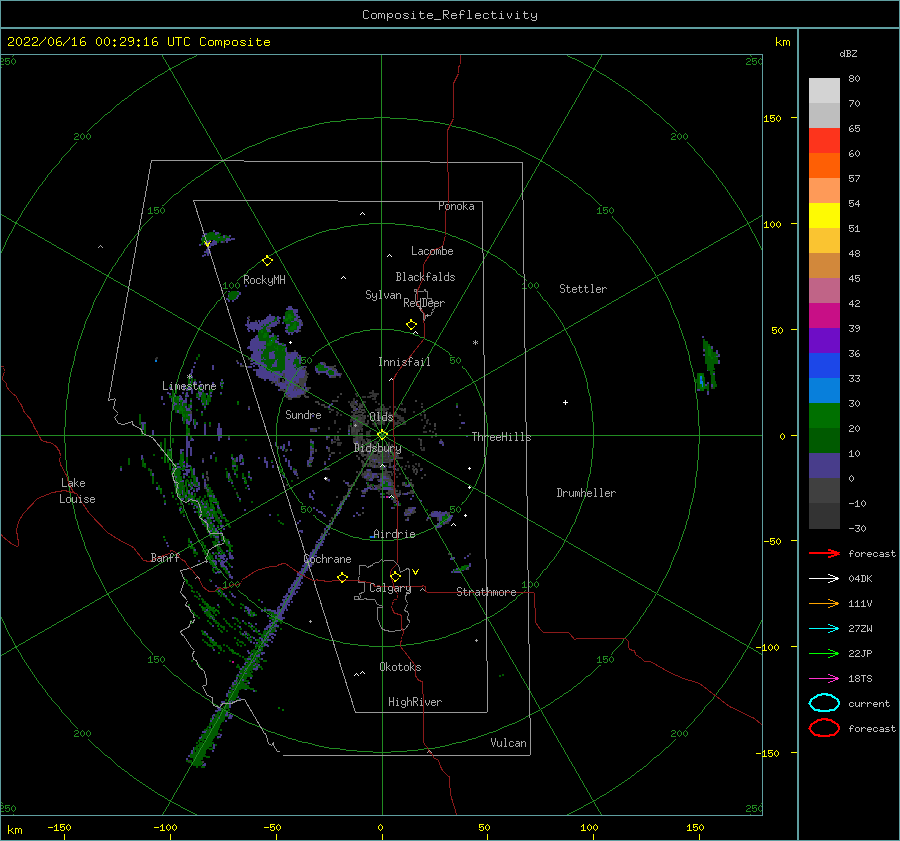Click the dBZ legend heading
Viewport: 900px width, 841px height.
coord(848,53)
